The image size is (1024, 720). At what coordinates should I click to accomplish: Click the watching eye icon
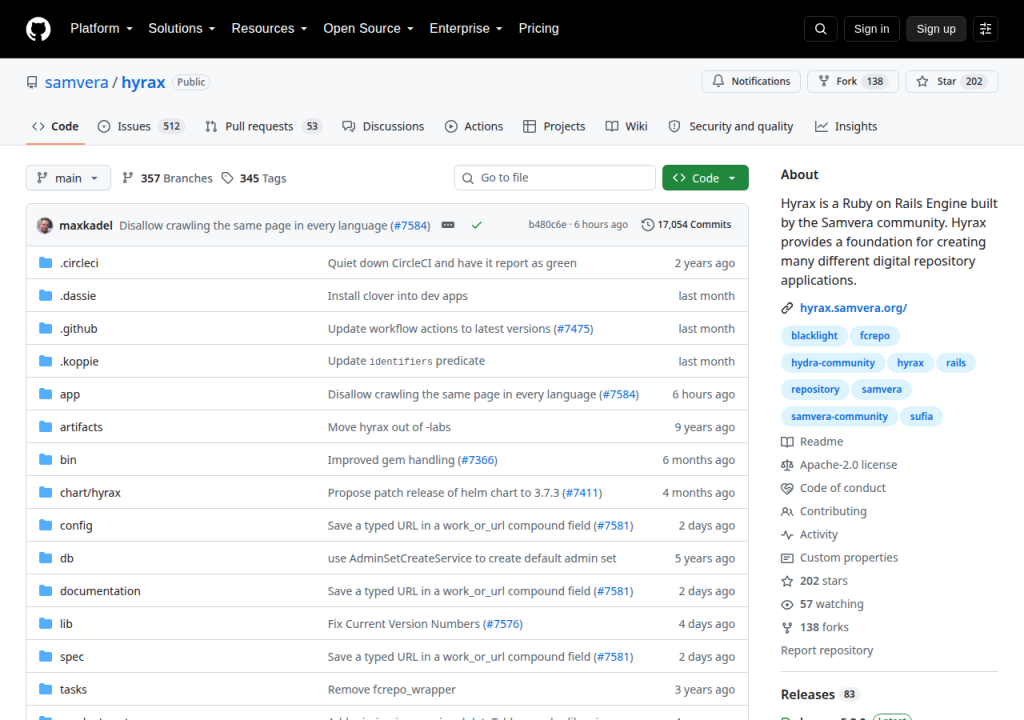(x=787, y=604)
